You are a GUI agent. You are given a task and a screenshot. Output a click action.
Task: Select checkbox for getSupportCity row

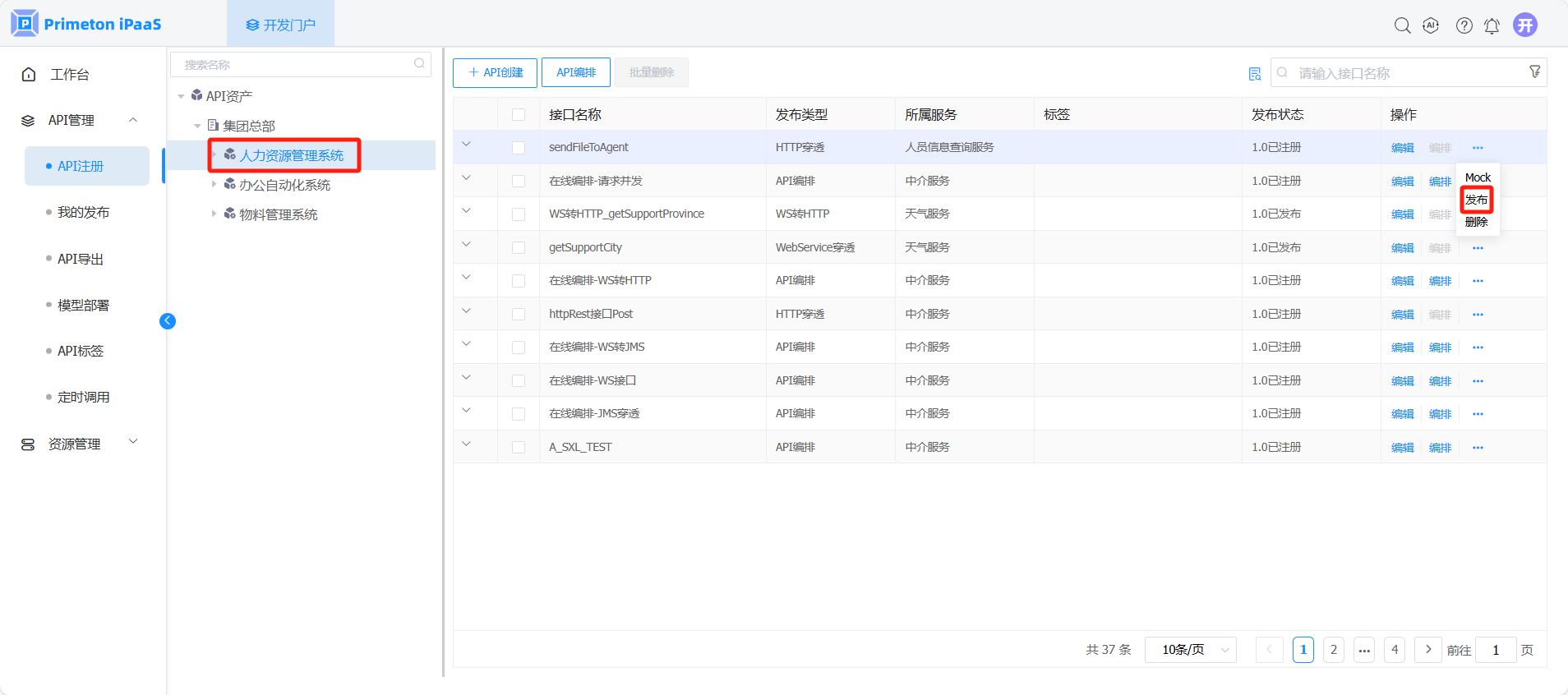(x=519, y=248)
